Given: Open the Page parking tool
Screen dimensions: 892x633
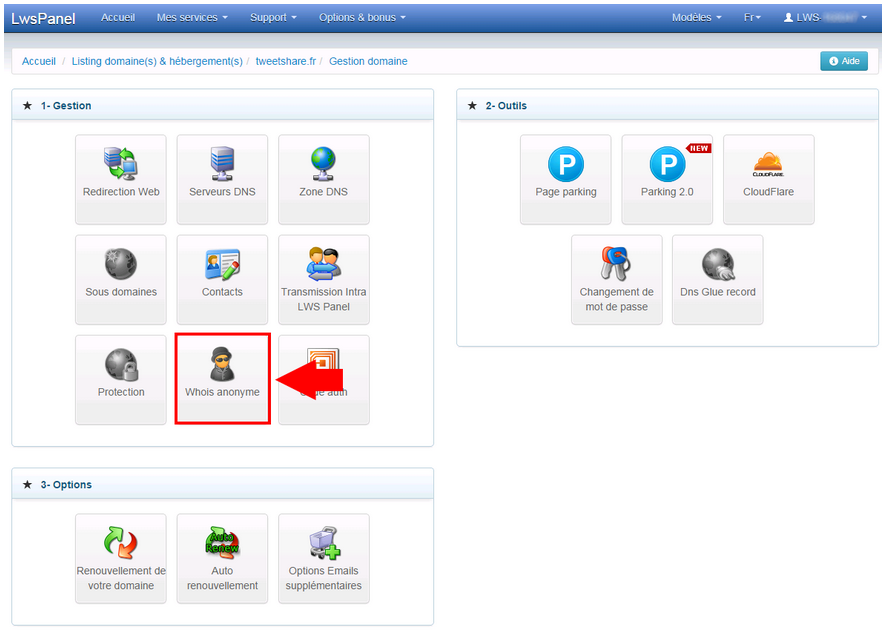Looking at the screenshot, I should point(565,179).
